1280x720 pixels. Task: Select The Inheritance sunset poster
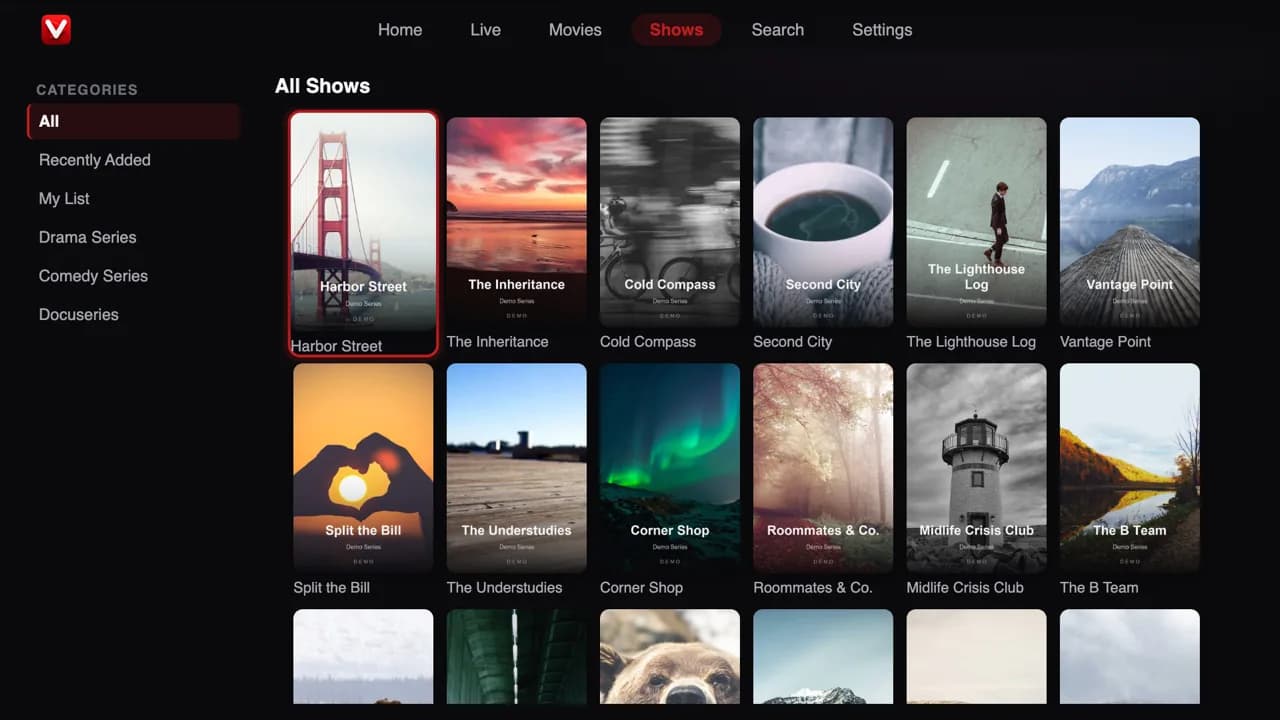pyautogui.click(x=517, y=222)
